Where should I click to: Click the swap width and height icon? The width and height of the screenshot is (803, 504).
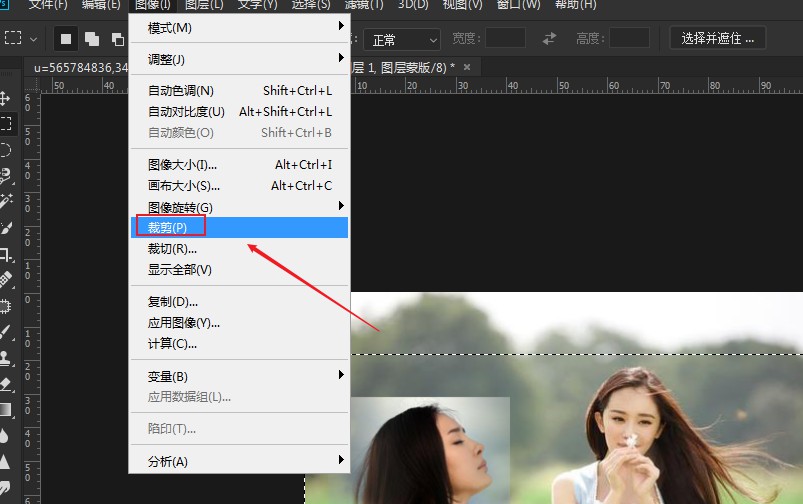(x=549, y=39)
